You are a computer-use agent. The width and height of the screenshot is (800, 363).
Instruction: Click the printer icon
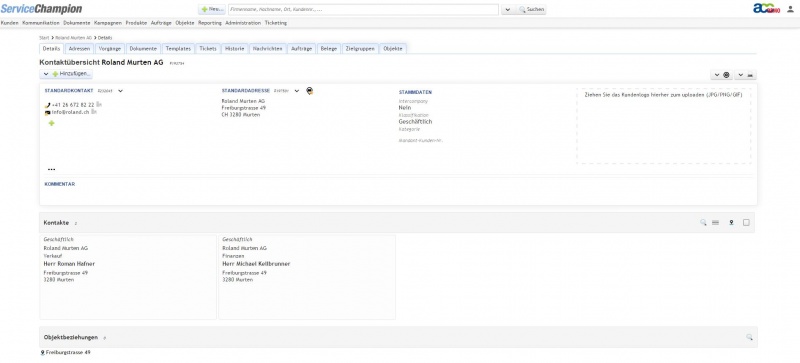[x=751, y=75]
